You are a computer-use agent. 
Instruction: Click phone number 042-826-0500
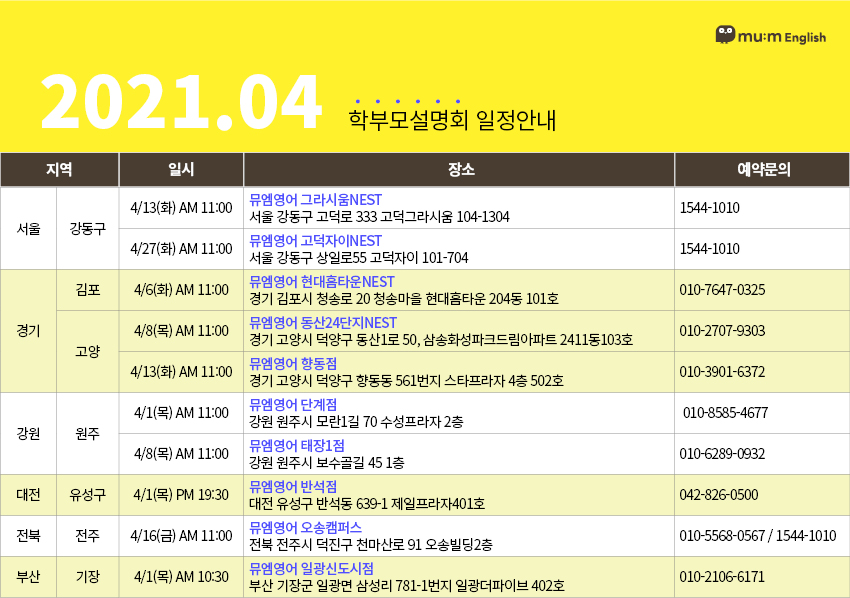pos(719,495)
